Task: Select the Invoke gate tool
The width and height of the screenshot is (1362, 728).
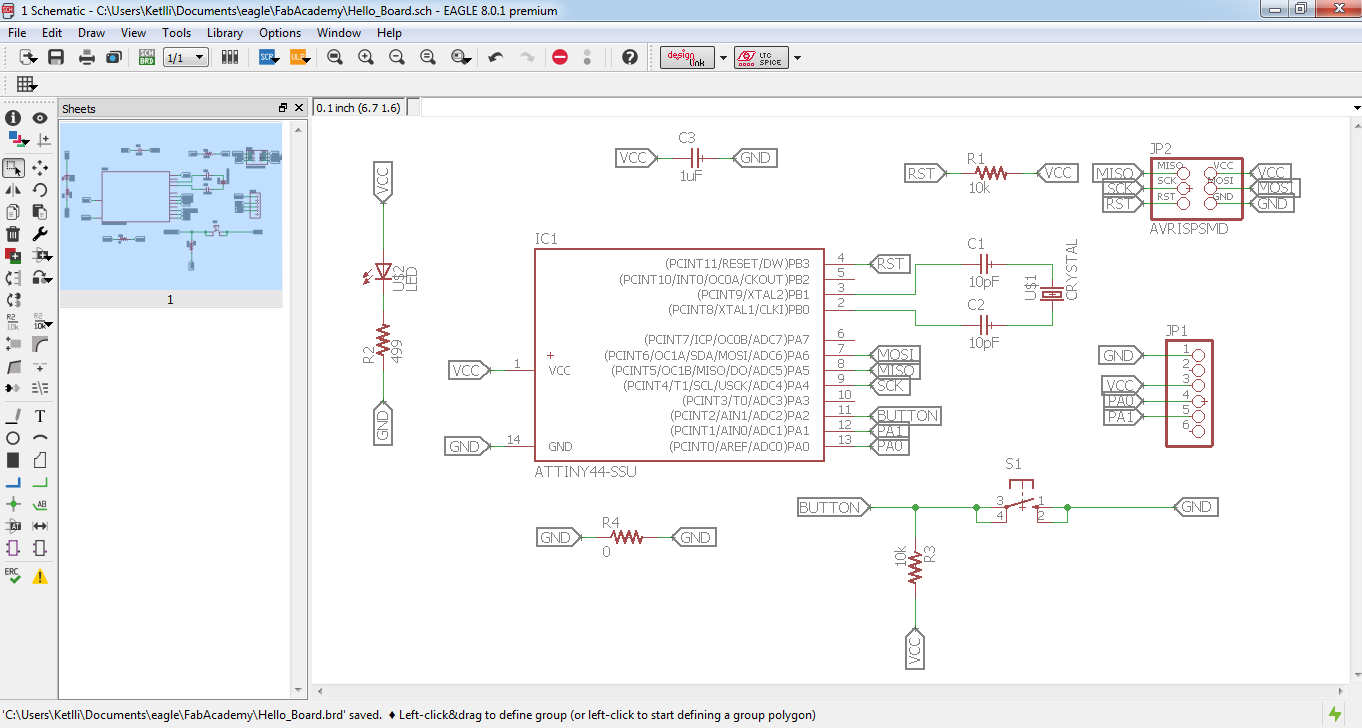Action: (x=14, y=389)
